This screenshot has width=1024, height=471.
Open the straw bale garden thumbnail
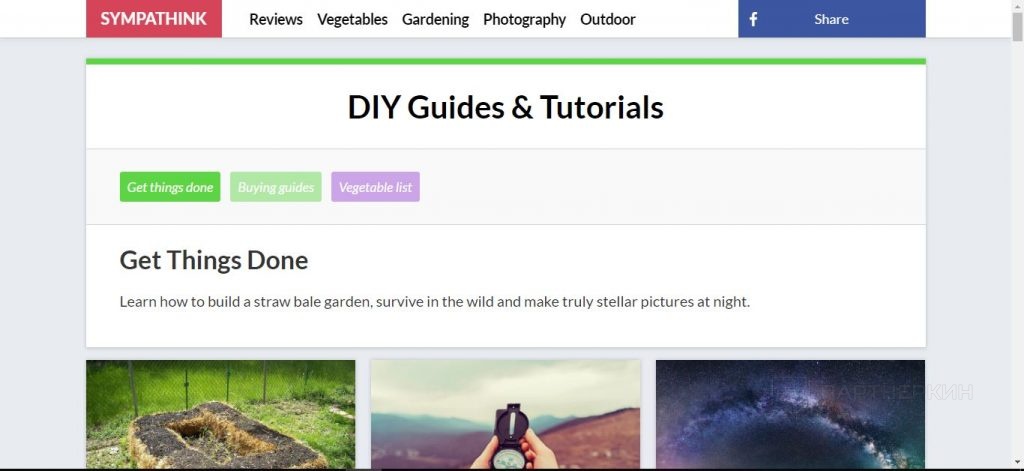[x=221, y=414]
